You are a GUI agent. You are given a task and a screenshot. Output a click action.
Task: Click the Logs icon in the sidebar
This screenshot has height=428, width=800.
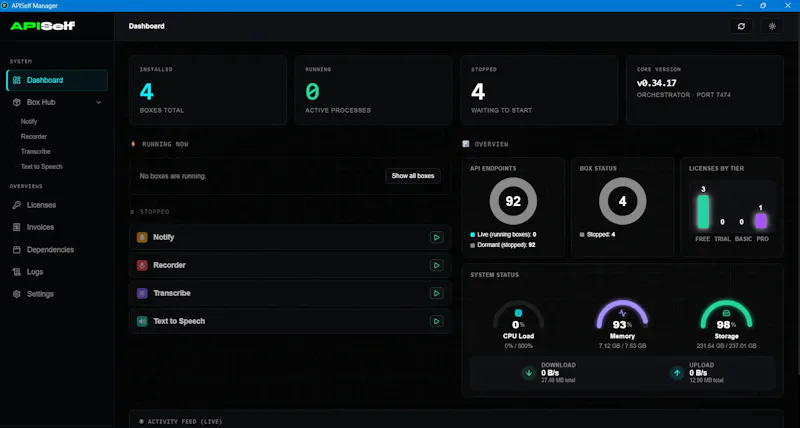pos(17,272)
